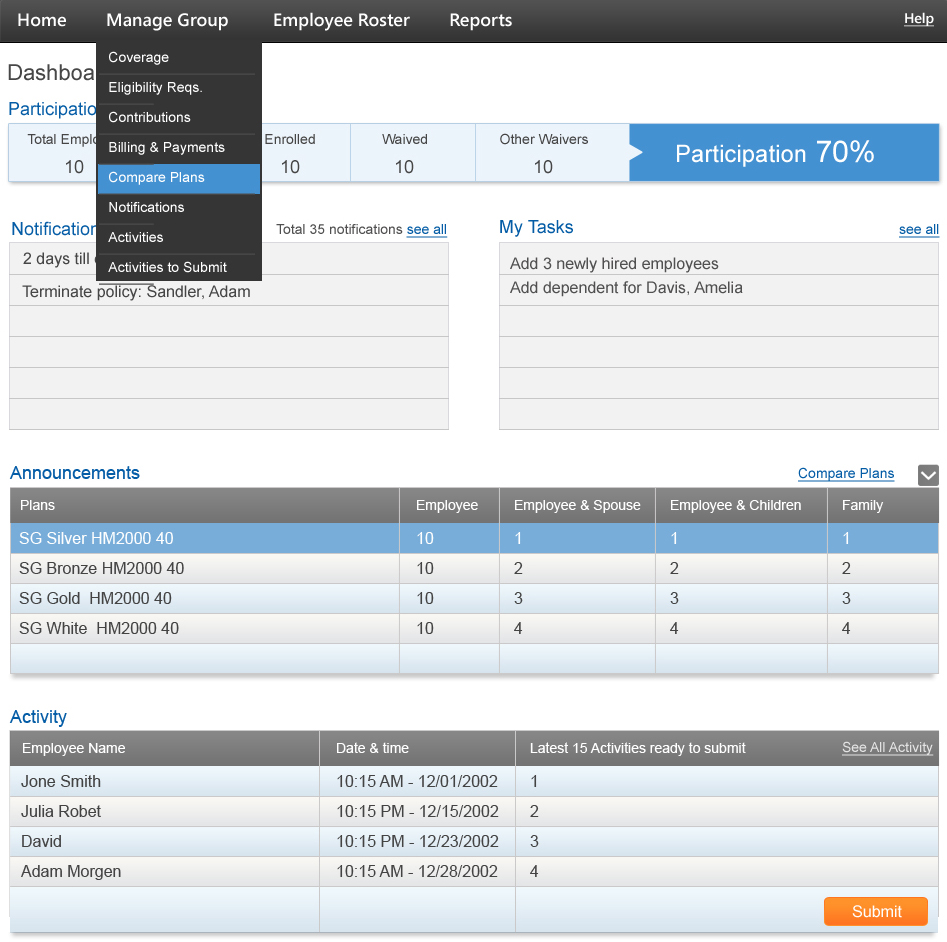947x942 pixels.
Task: Go to the Home tab
Action: [x=42, y=20]
